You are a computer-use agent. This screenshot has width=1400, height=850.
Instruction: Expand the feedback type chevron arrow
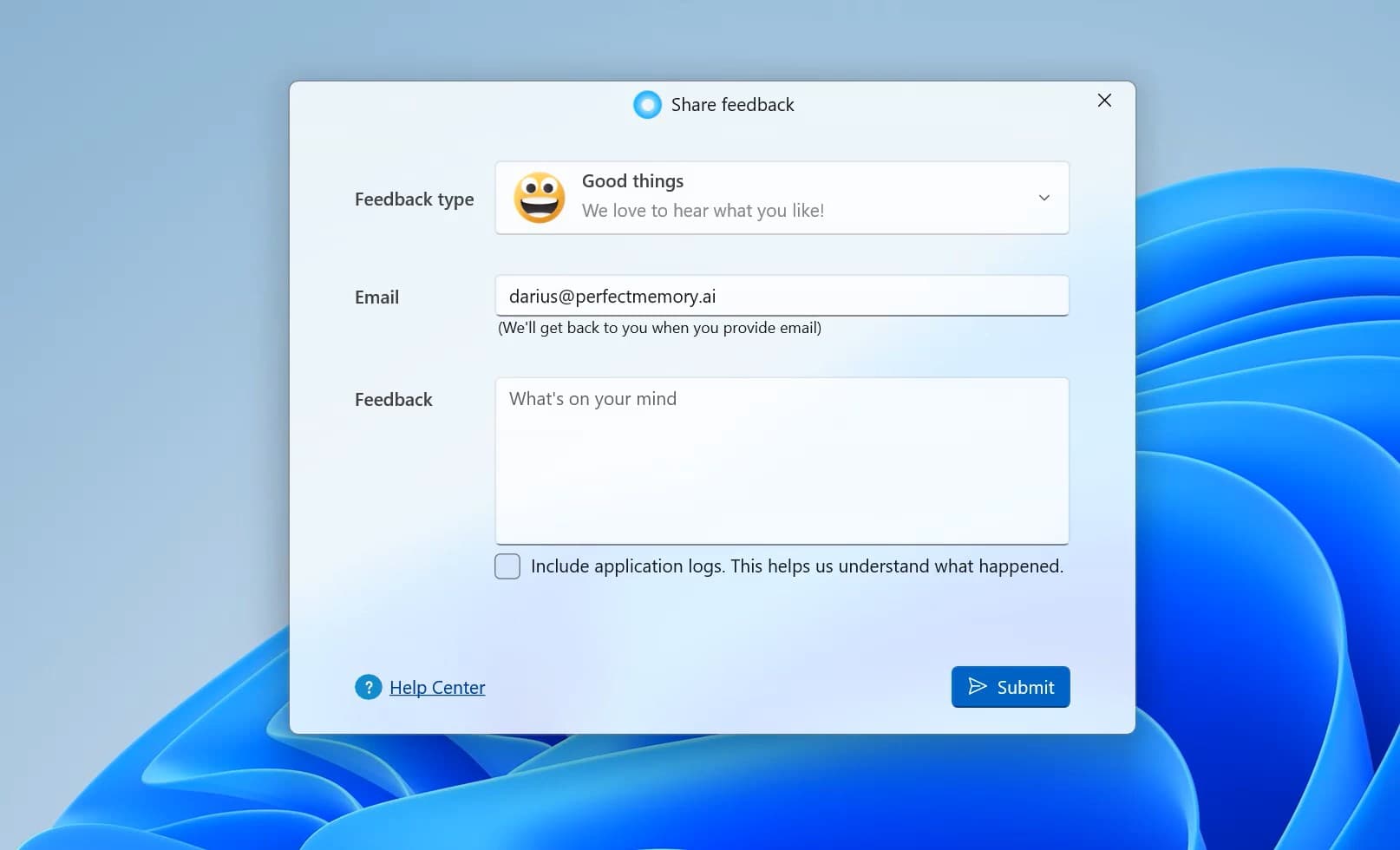point(1044,198)
